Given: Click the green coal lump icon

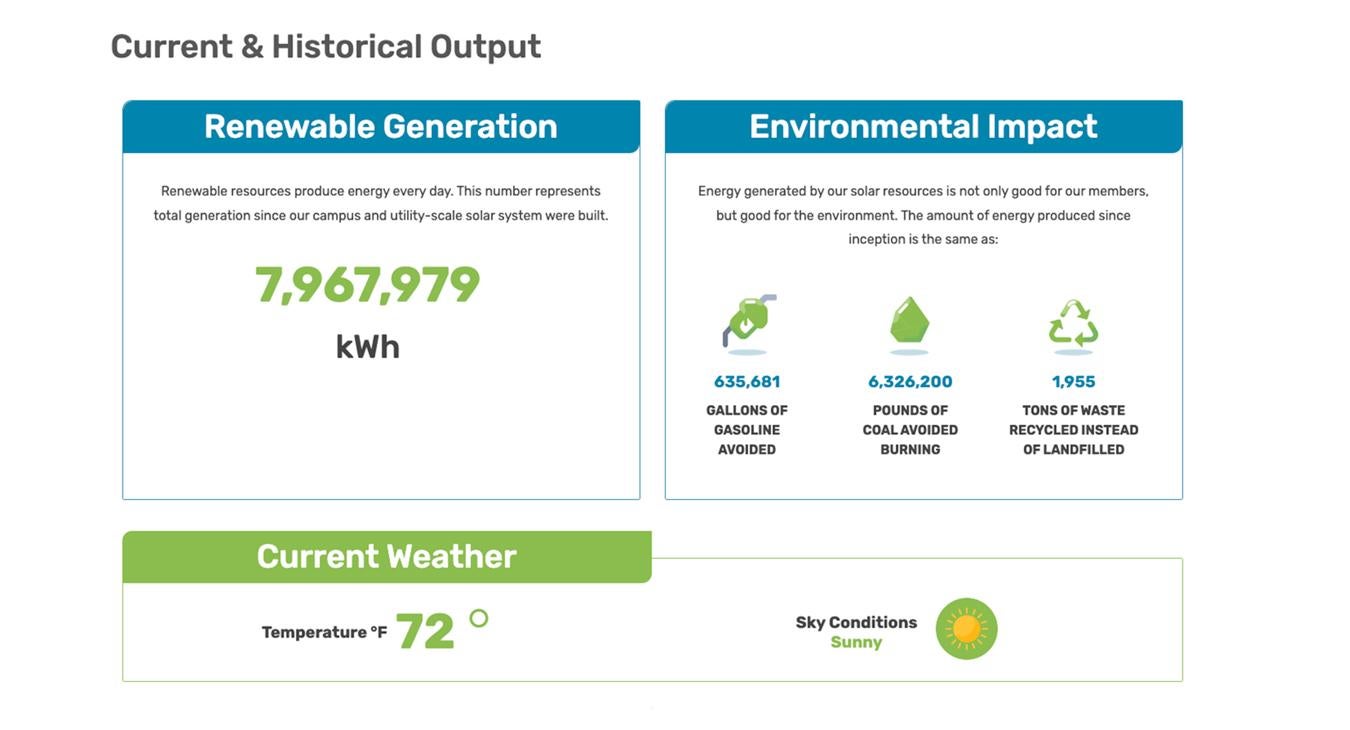Looking at the screenshot, I should [x=910, y=323].
